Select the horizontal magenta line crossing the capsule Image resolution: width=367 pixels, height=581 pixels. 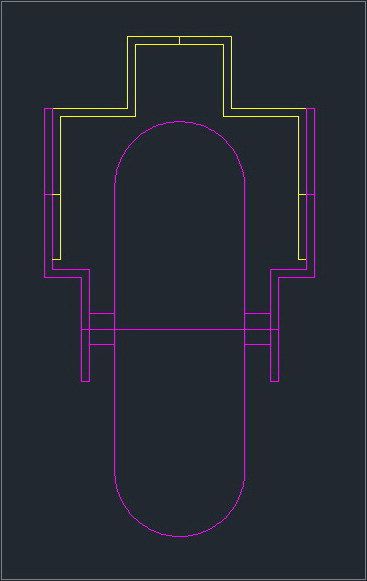point(180,329)
